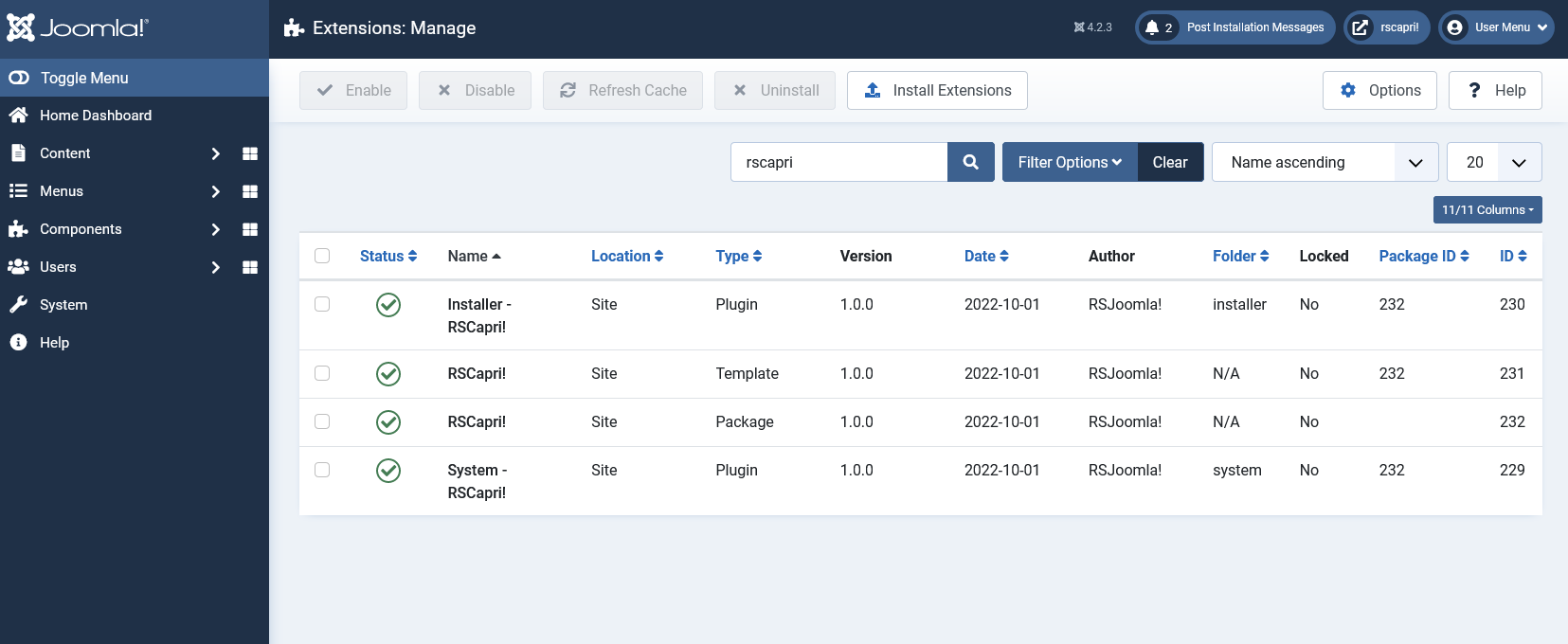
Task: Open the Components dashboard grid icon
Action: (x=250, y=229)
